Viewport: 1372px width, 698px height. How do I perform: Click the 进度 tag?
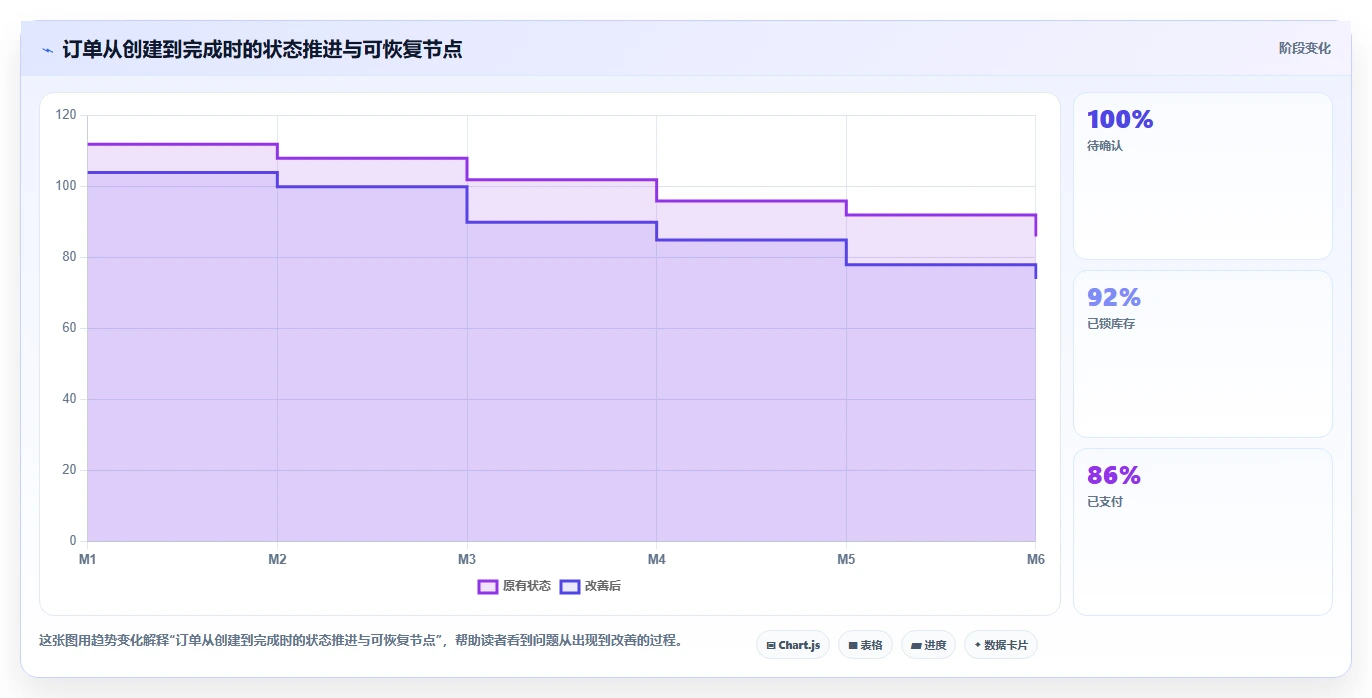(x=928, y=645)
